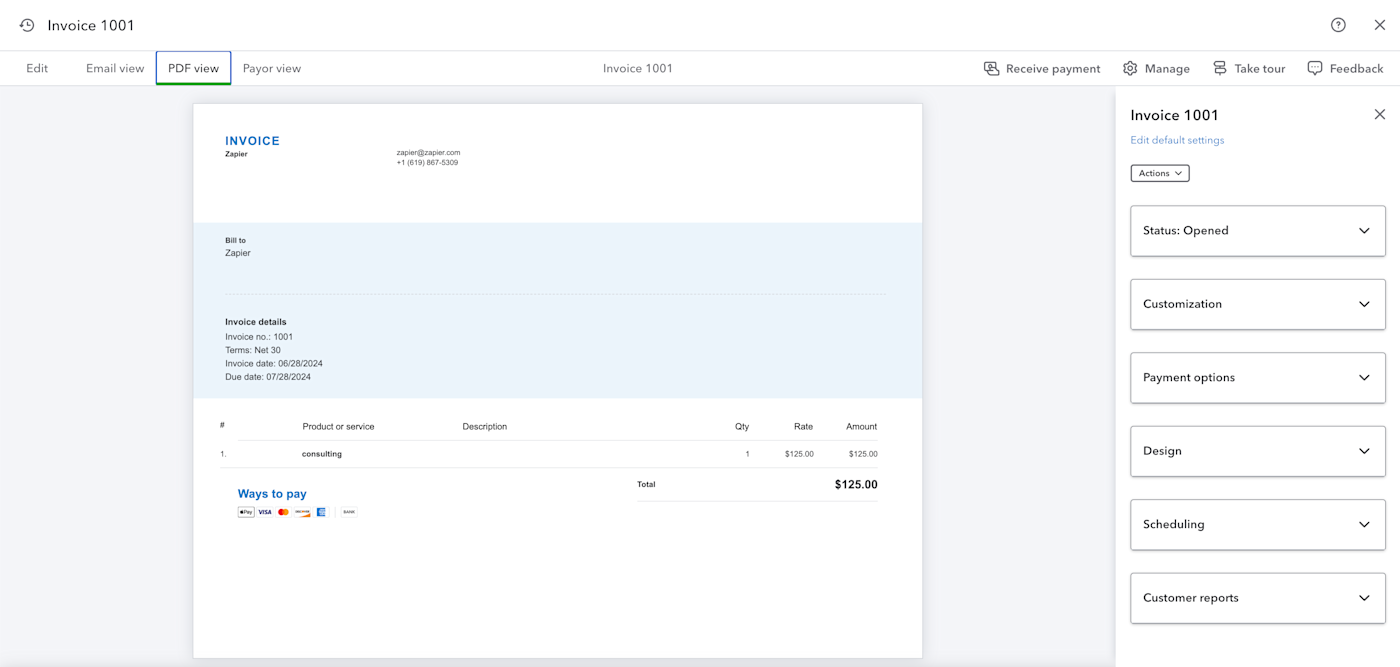Click the Apple Pay icon on invoice
This screenshot has height=667, width=1400.
(246, 512)
